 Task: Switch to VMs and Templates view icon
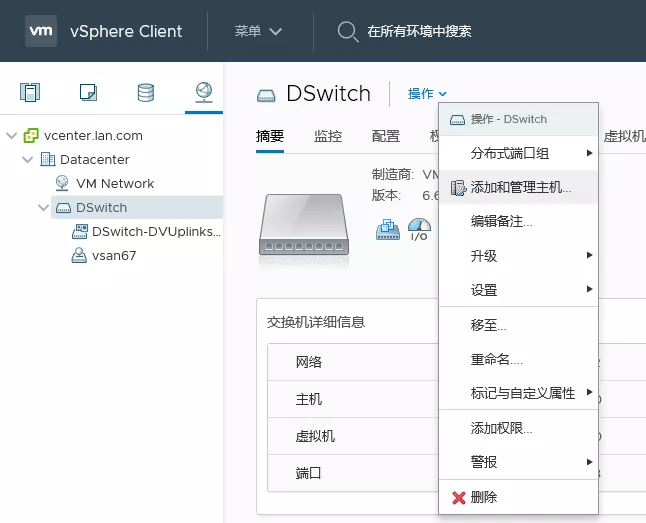pos(88,93)
